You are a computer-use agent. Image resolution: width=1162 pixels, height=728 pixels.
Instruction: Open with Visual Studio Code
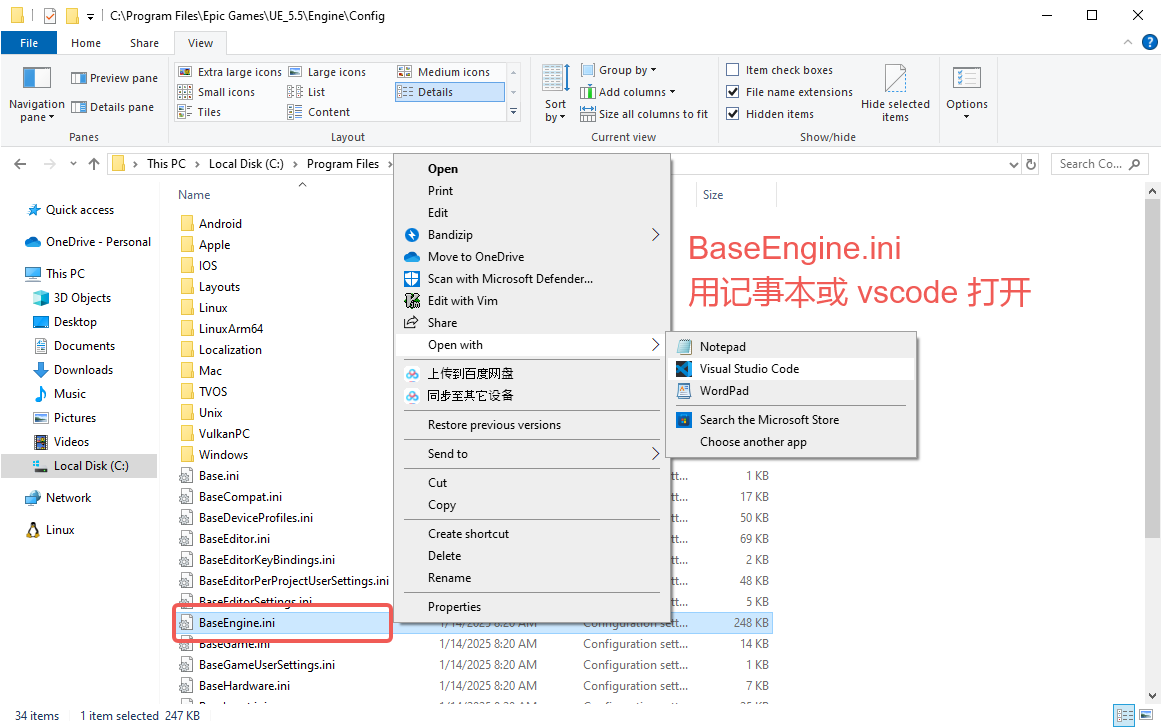(x=791, y=369)
